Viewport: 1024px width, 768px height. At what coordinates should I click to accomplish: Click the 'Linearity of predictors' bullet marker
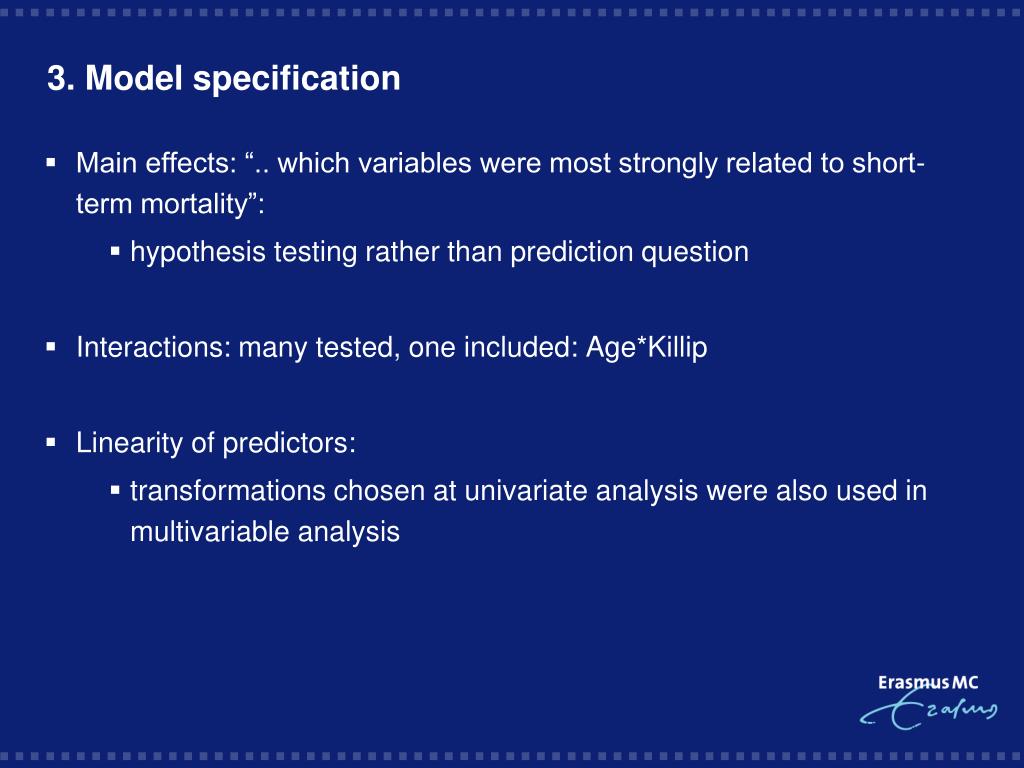(52, 442)
